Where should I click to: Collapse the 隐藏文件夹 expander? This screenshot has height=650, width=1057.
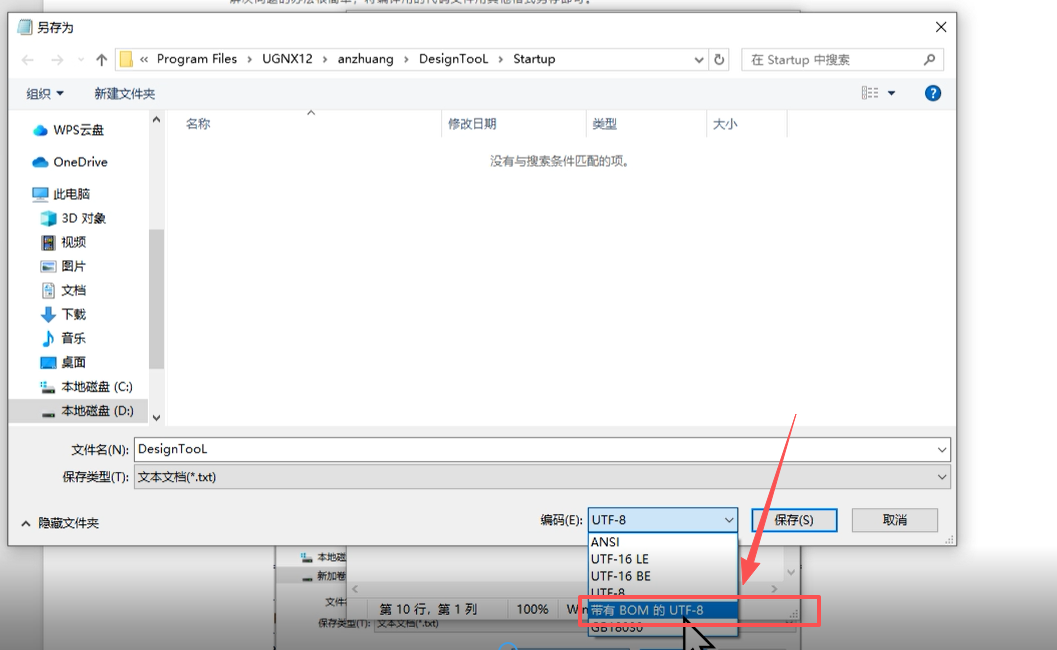[67, 520]
